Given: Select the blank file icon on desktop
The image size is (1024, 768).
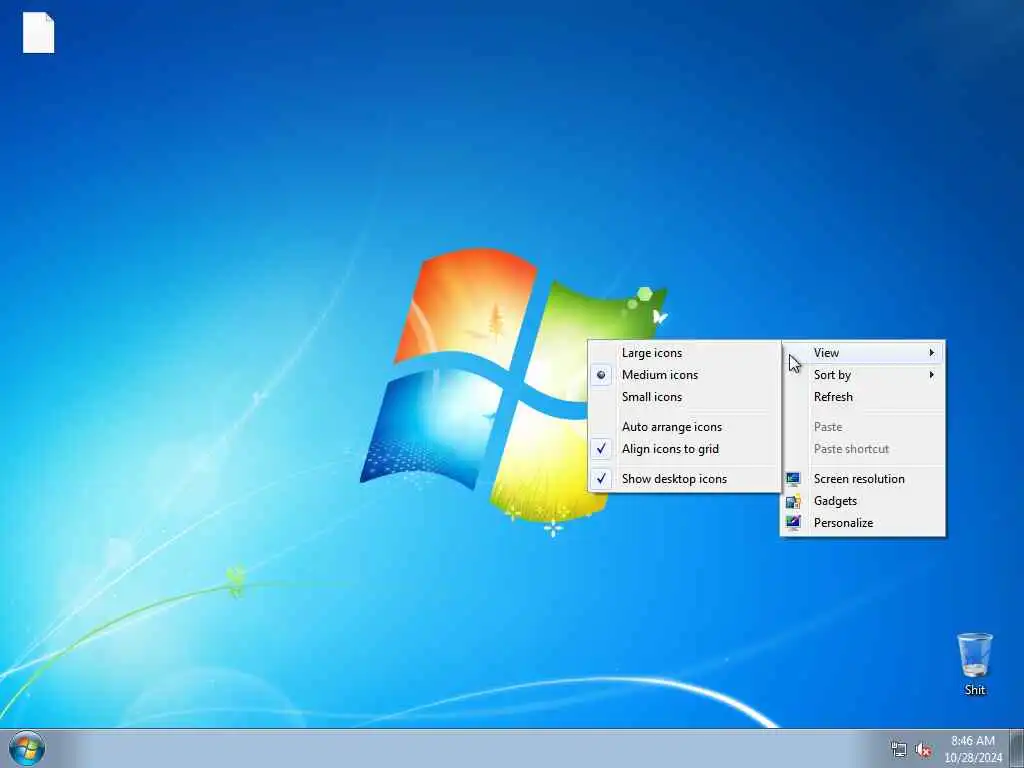Looking at the screenshot, I should (x=39, y=33).
